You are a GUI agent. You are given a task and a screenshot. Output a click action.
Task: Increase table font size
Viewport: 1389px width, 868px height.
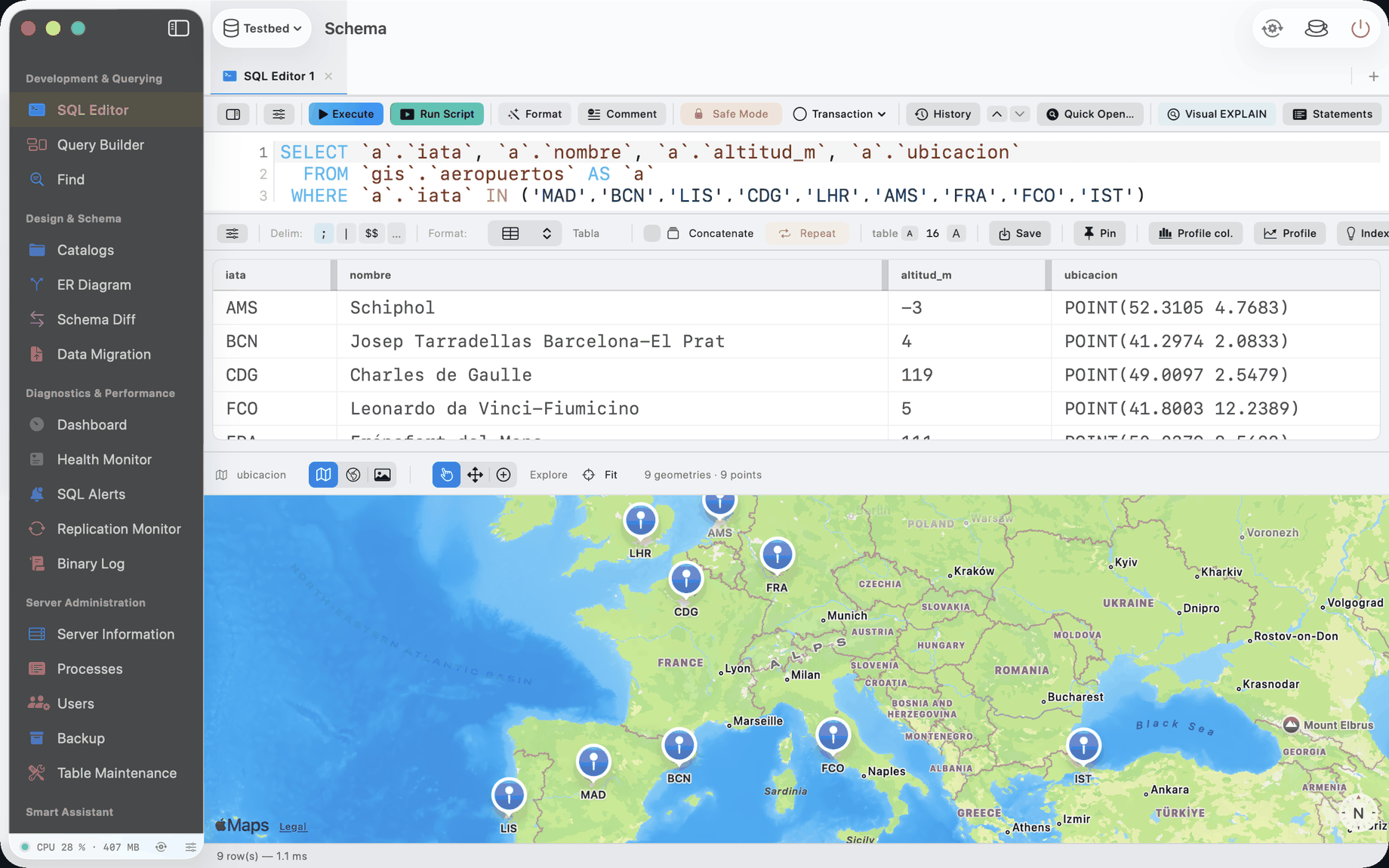point(956,233)
